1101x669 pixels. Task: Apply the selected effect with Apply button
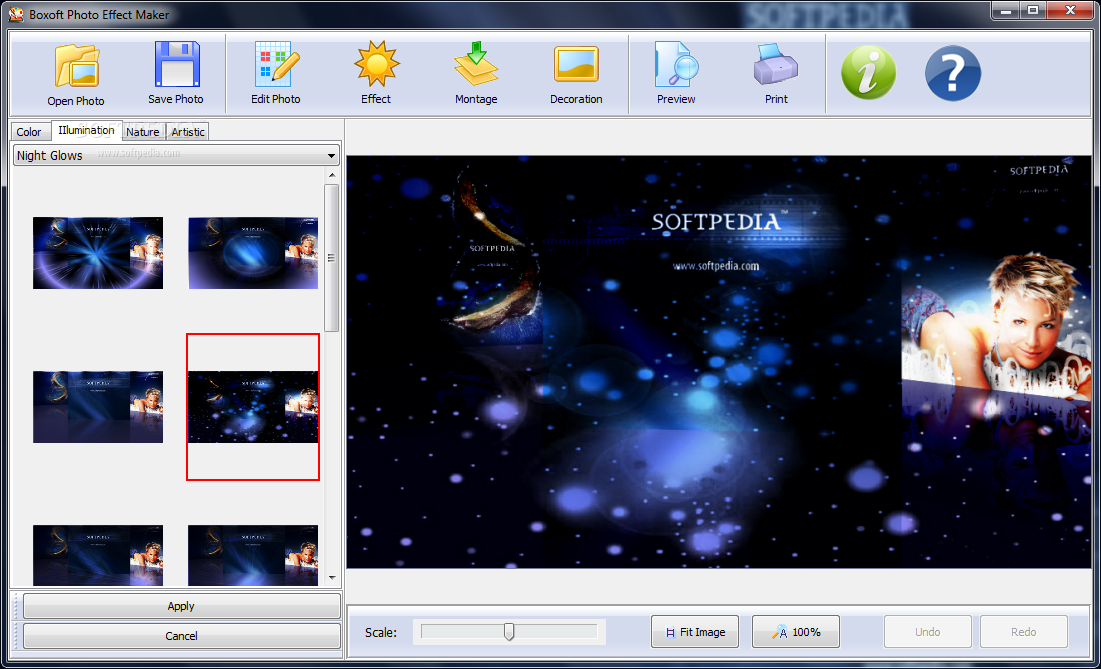181,606
